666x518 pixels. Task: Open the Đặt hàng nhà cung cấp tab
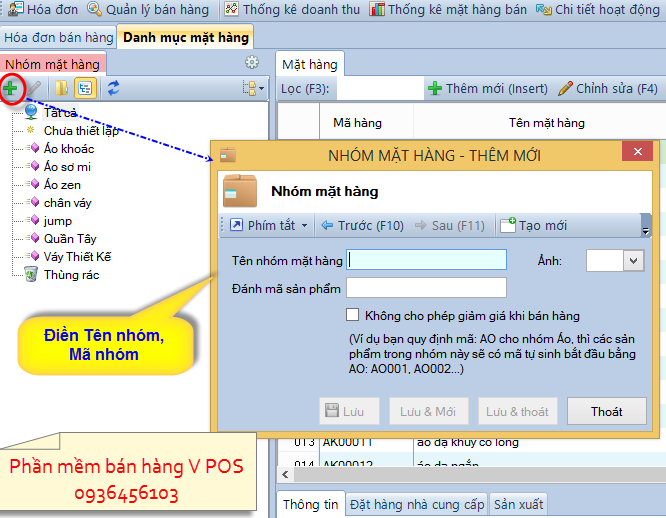click(x=417, y=504)
